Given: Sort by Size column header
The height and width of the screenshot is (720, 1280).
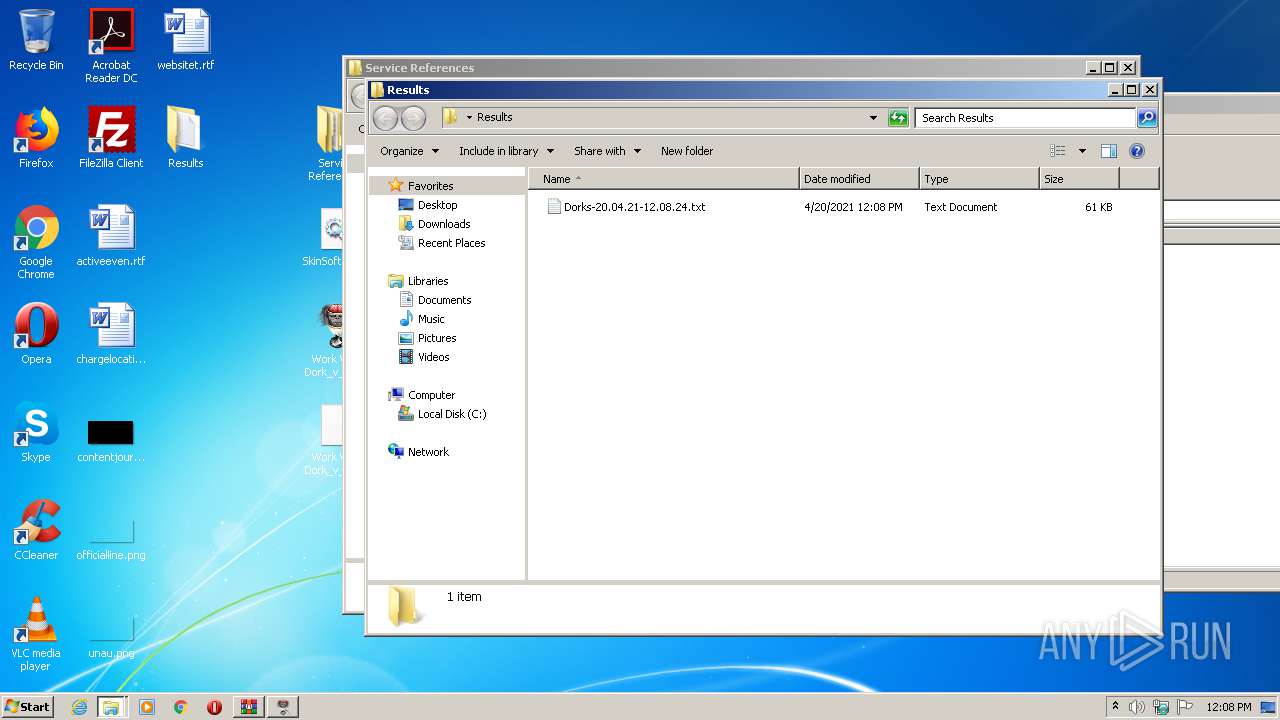Looking at the screenshot, I should click(x=1079, y=179).
